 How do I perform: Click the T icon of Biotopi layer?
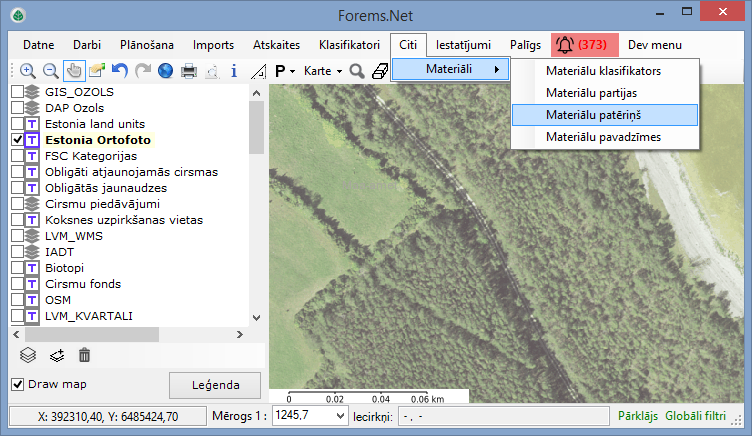click(x=32, y=268)
